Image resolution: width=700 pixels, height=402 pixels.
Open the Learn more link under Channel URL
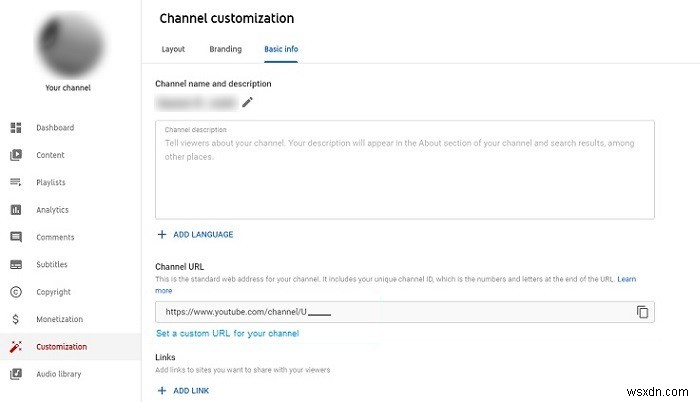626,279
